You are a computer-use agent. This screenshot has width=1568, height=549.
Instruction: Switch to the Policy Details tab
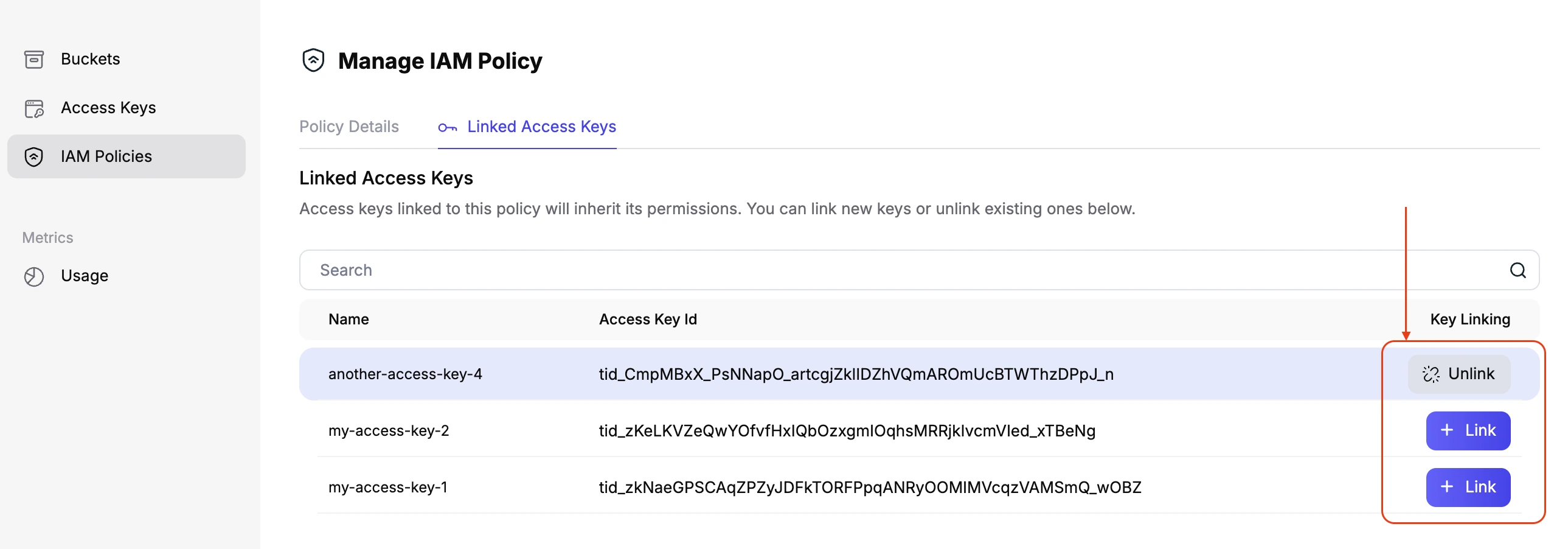tap(349, 127)
